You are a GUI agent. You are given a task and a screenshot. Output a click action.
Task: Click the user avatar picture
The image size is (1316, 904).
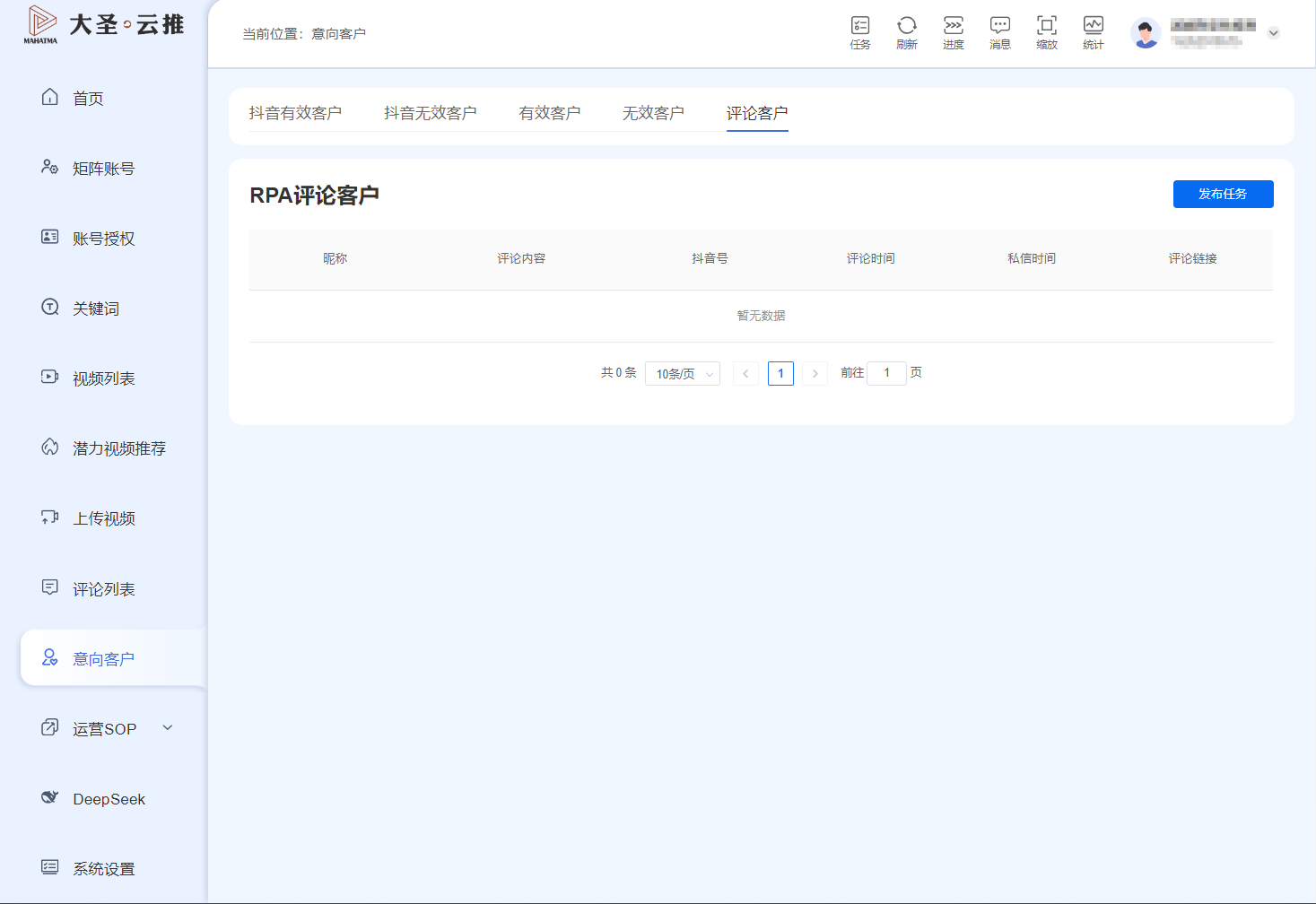[x=1146, y=33]
